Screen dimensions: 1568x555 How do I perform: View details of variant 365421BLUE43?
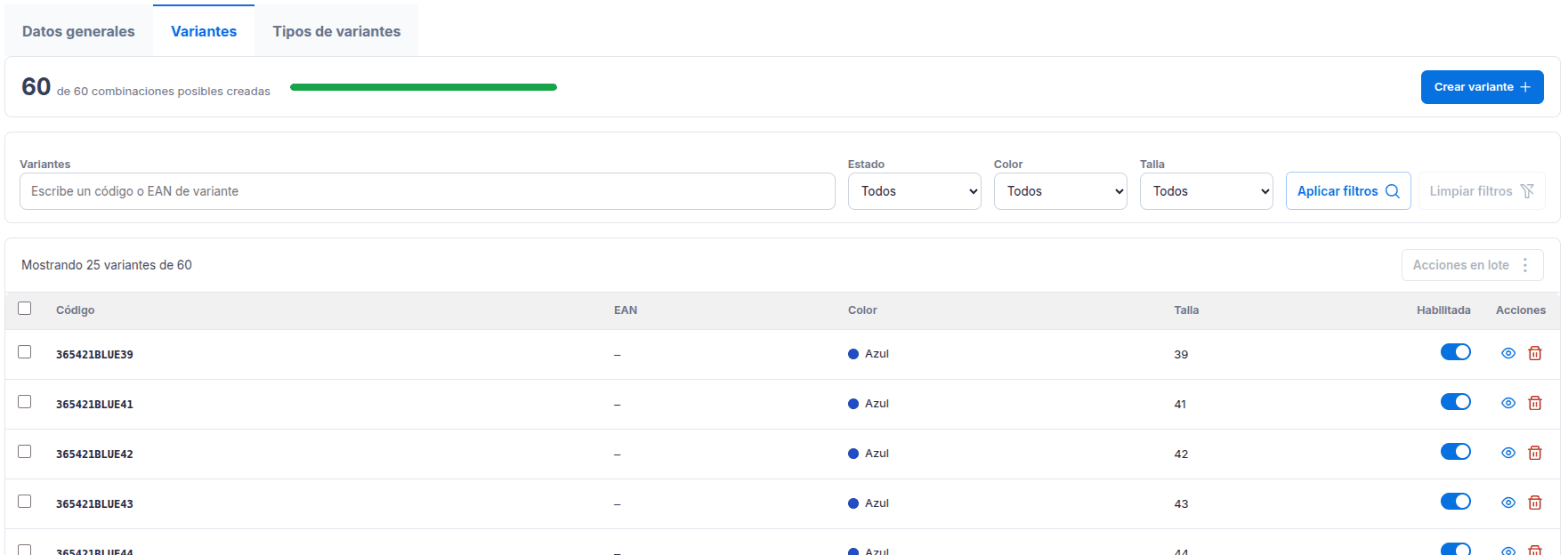click(1508, 503)
